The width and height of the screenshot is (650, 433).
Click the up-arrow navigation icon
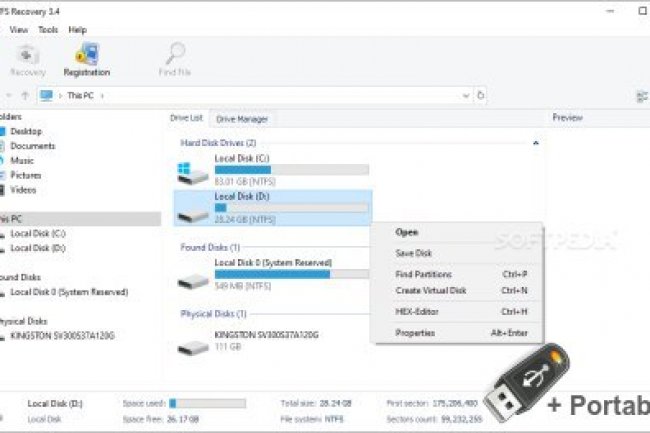click(24, 96)
